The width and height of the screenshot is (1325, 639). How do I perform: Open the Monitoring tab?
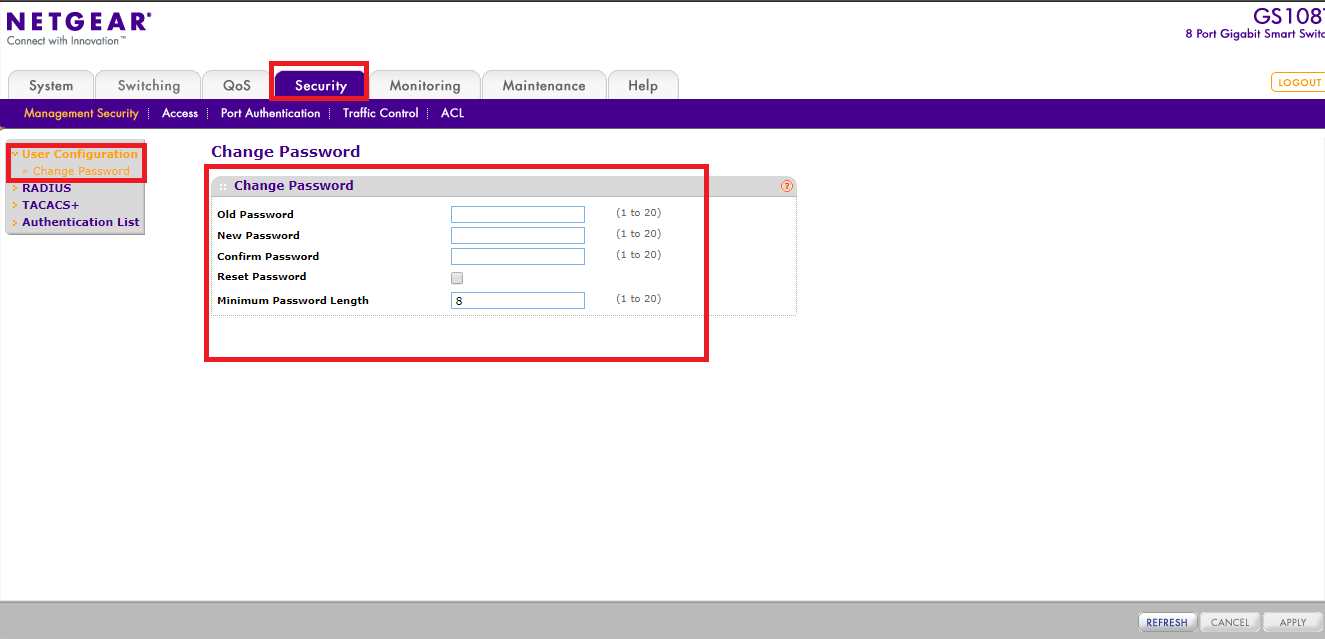point(425,86)
